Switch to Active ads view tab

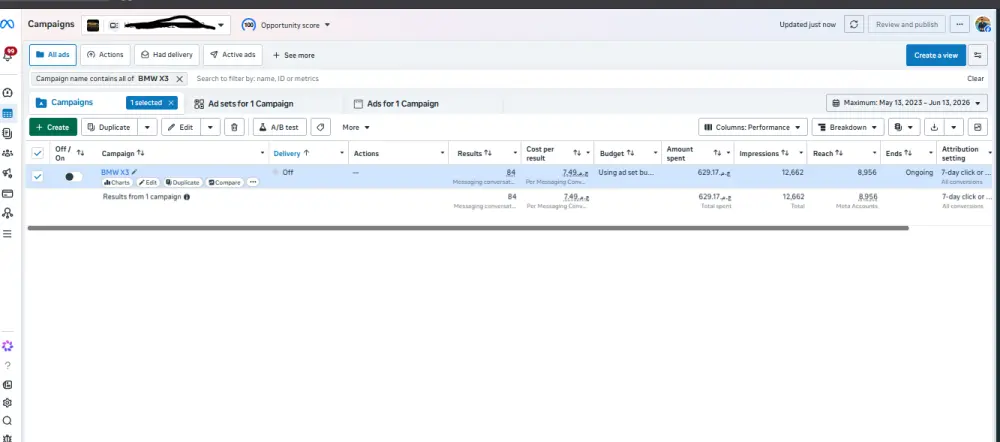pyautogui.click(x=233, y=55)
